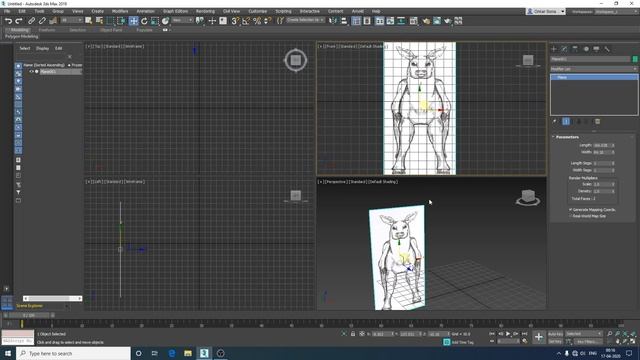
Task: Click the large Set Keys plus button
Action: [539, 337]
